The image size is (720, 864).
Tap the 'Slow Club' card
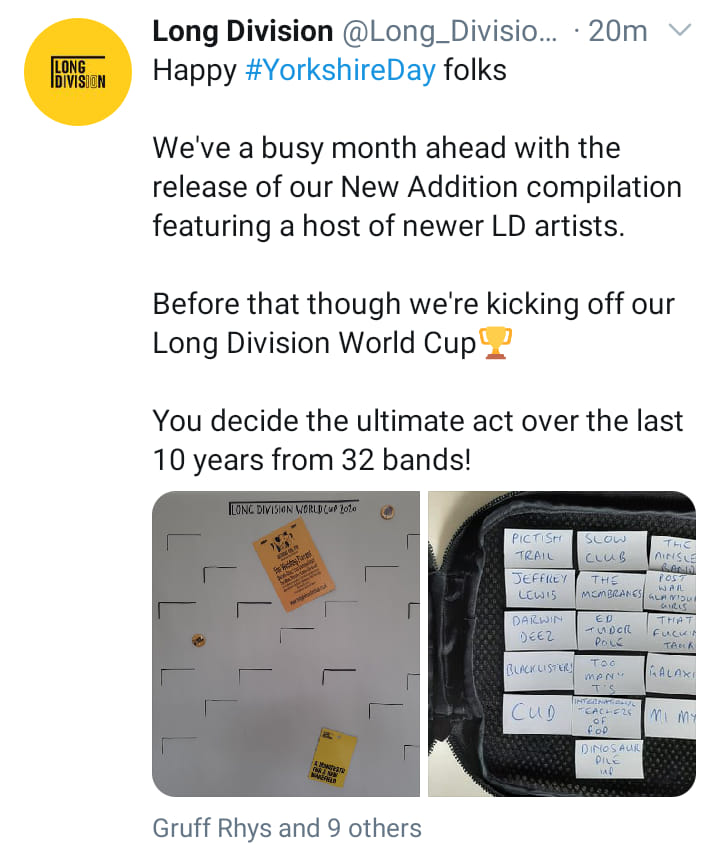tap(611, 547)
